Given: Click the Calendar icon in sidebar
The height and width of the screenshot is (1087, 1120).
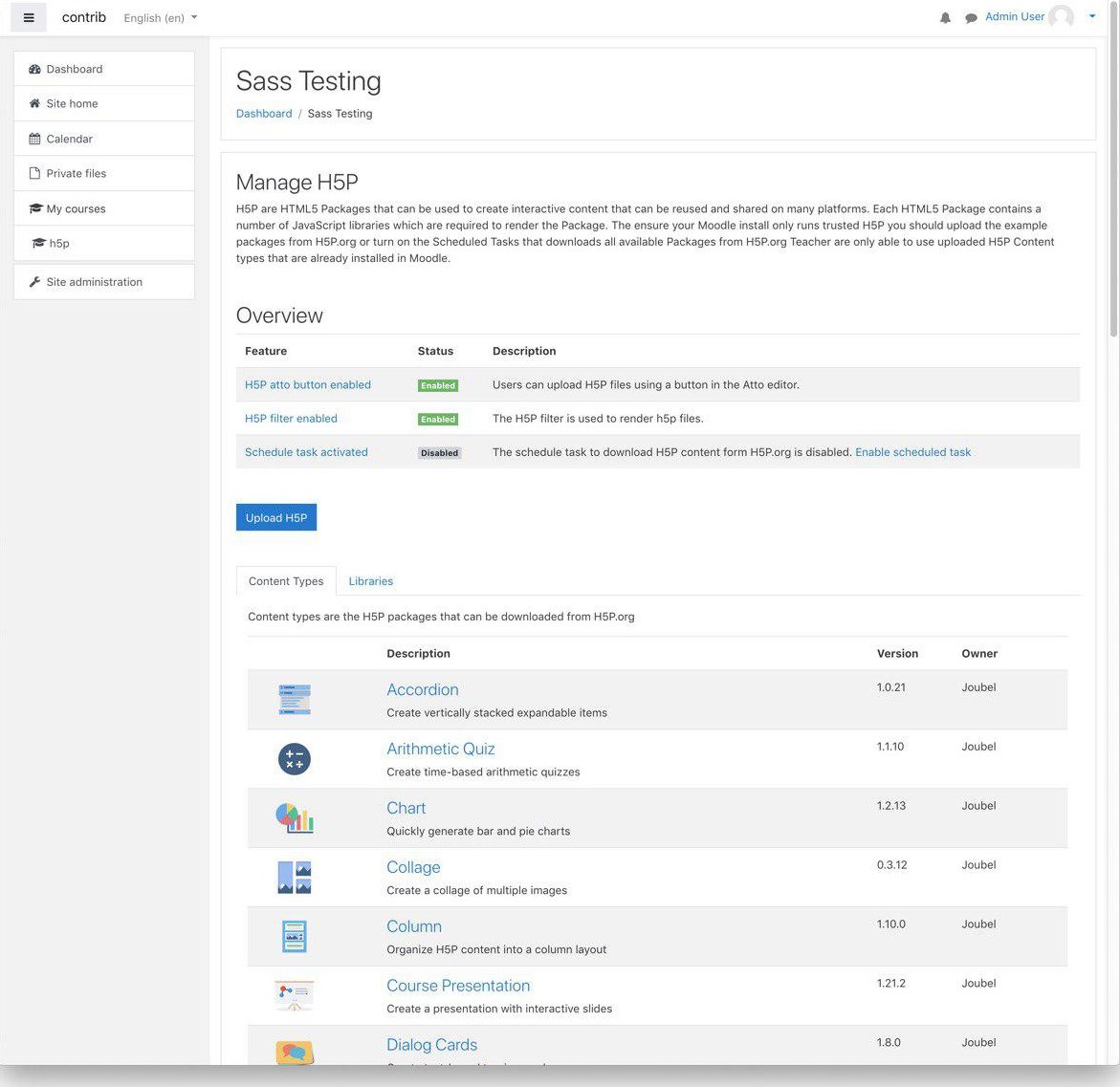Looking at the screenshot, I should (34, 139).
